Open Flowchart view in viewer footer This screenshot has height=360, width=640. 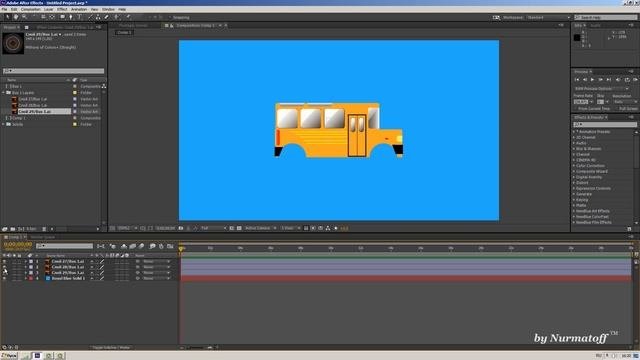coord(328,228)
